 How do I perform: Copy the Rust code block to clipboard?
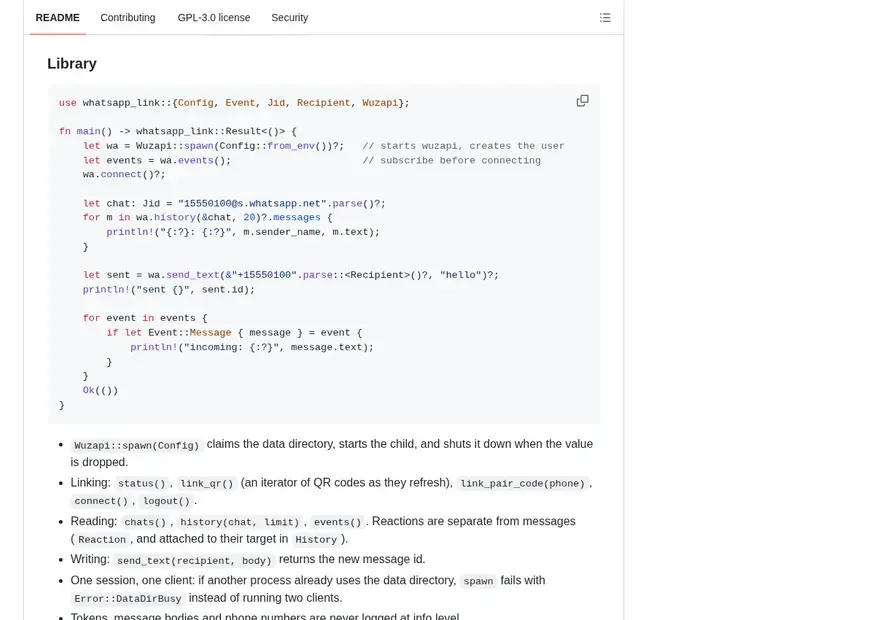point(583,101)
